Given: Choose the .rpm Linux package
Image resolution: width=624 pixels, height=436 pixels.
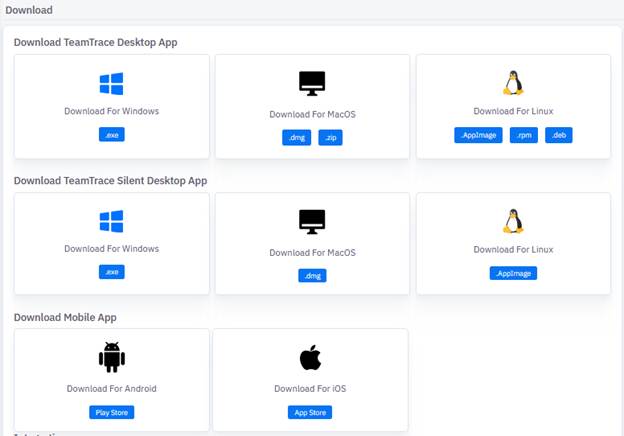Looking at the screenshot, I should (524, 135).
